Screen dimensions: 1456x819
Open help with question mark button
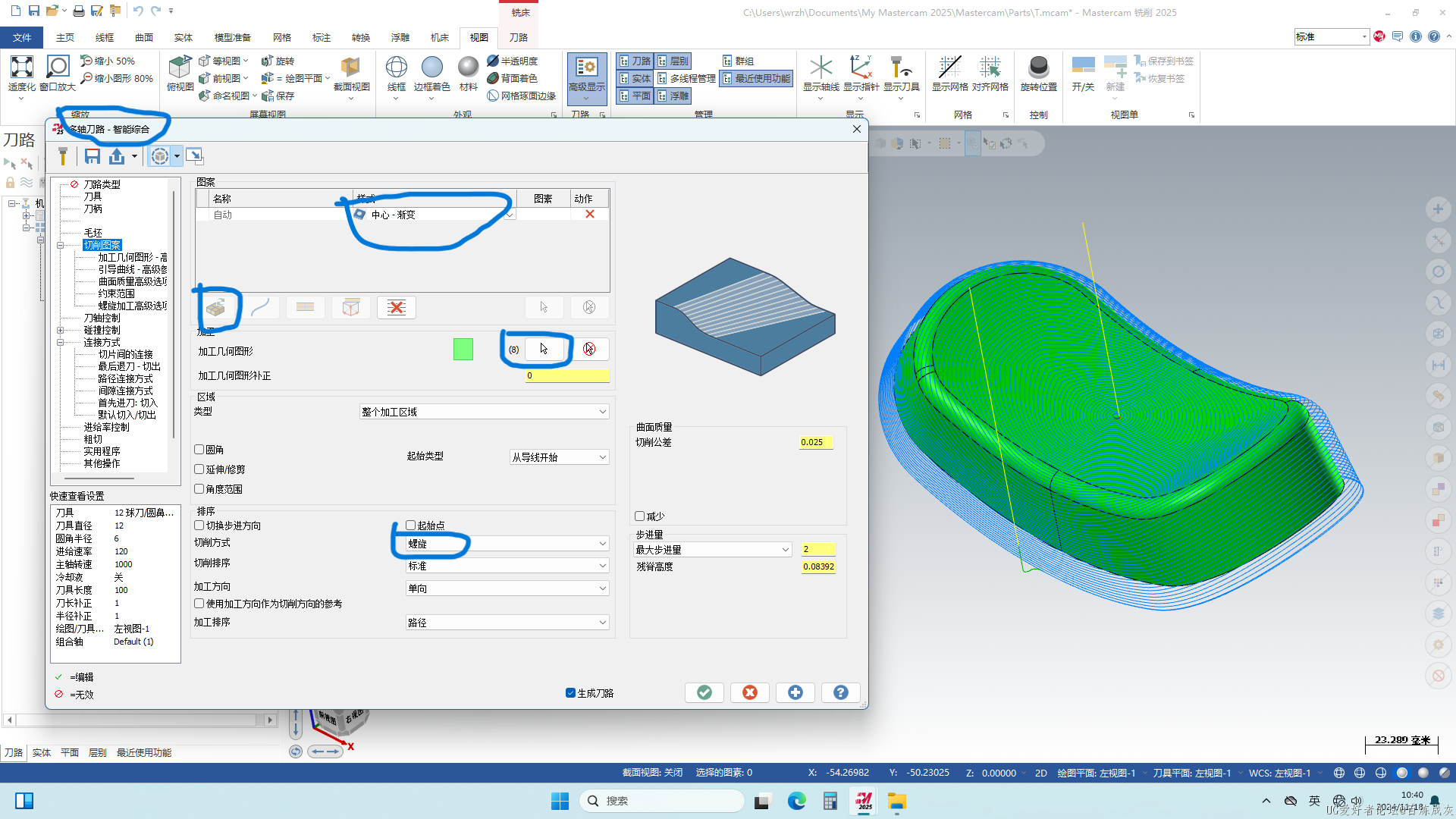pyautogui.click(x=841, y=692)
